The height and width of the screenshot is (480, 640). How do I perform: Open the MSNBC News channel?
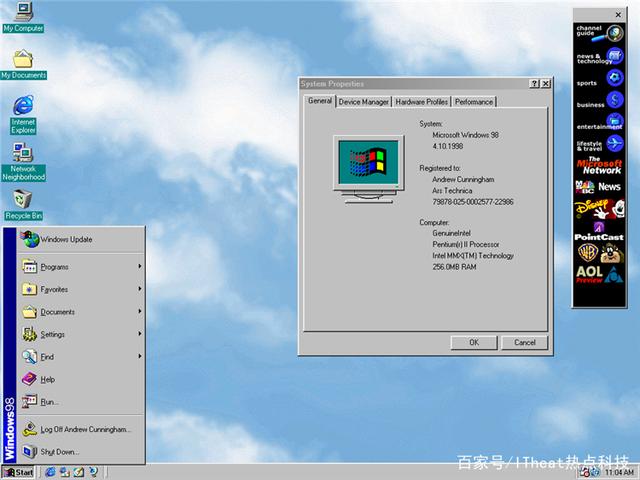(x=599, y=187)
